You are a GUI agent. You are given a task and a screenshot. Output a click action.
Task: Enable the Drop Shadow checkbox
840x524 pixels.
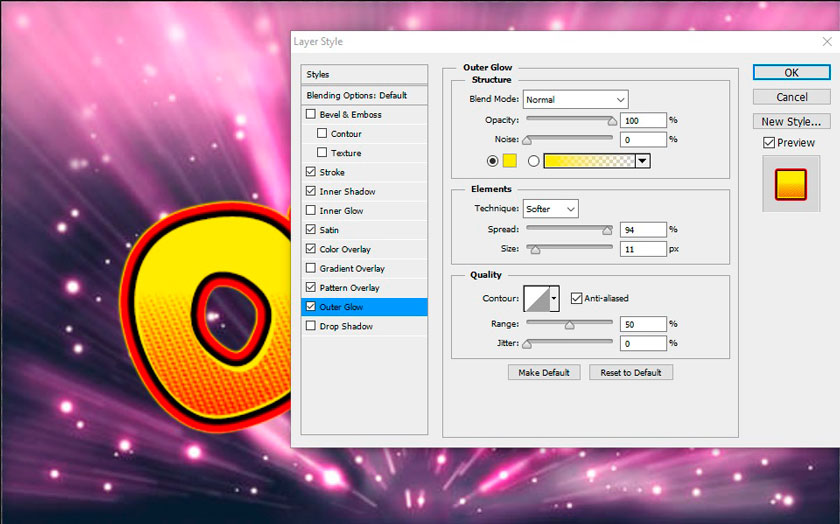tap(311, 326)
